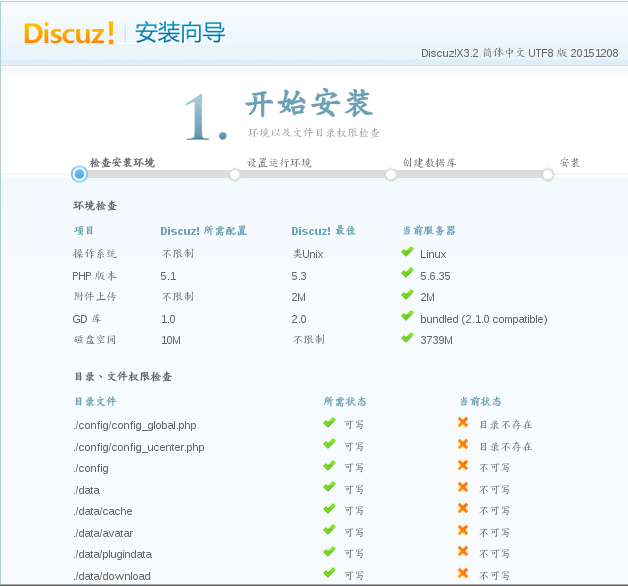Click the 操作系统 row label
Image resolution: width=628 pixels, height=586 pixels.
click(x=95, y=254)
